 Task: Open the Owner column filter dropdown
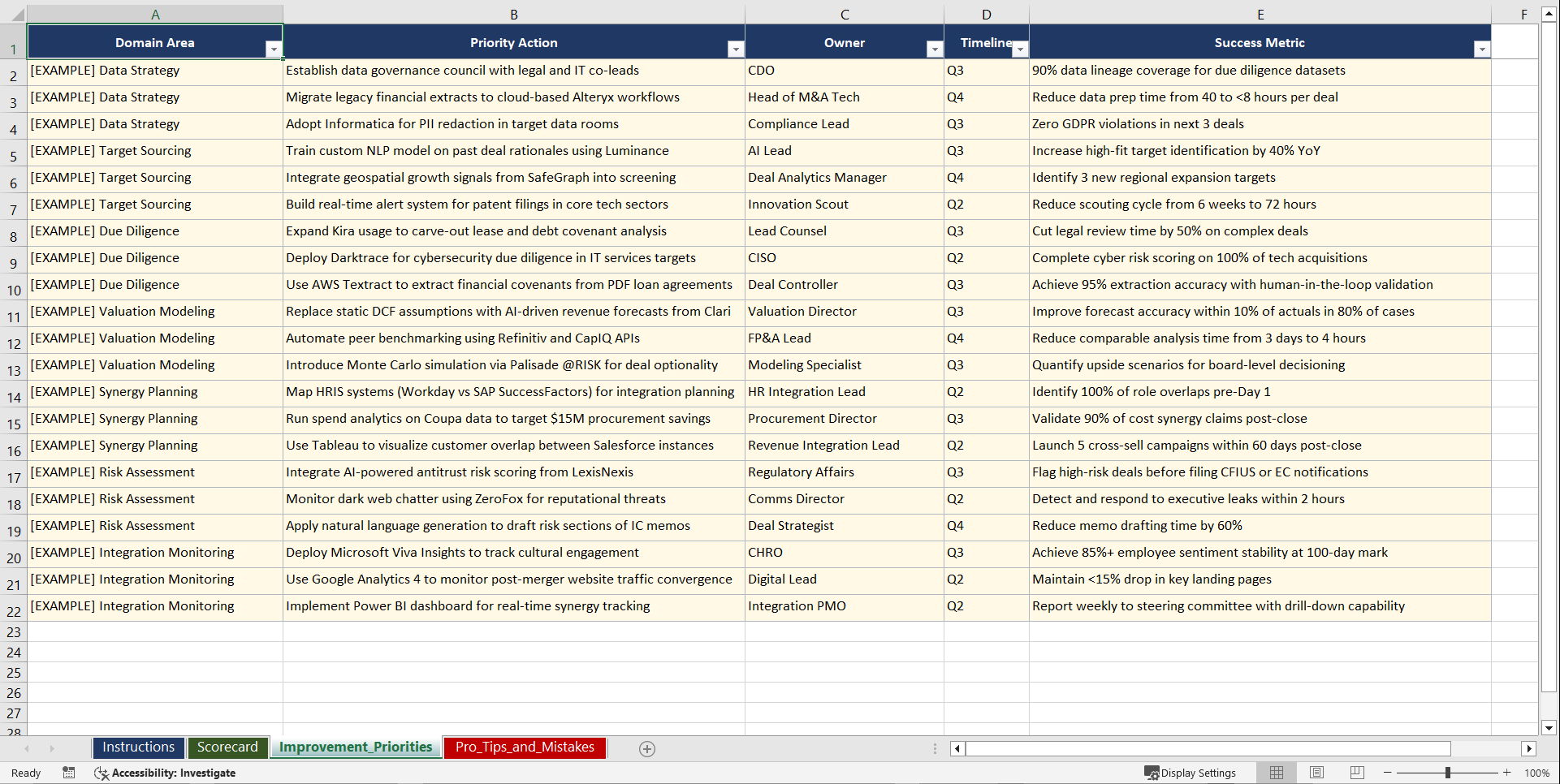[x=934, y=50]
